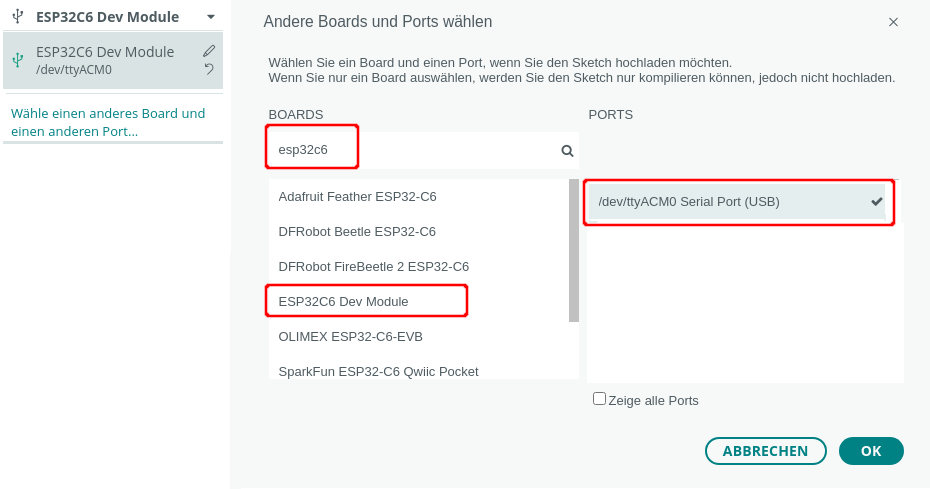Click the boards search field containing esp32c6
Viewport: 930px width, 489px height.
coord(410,151)
